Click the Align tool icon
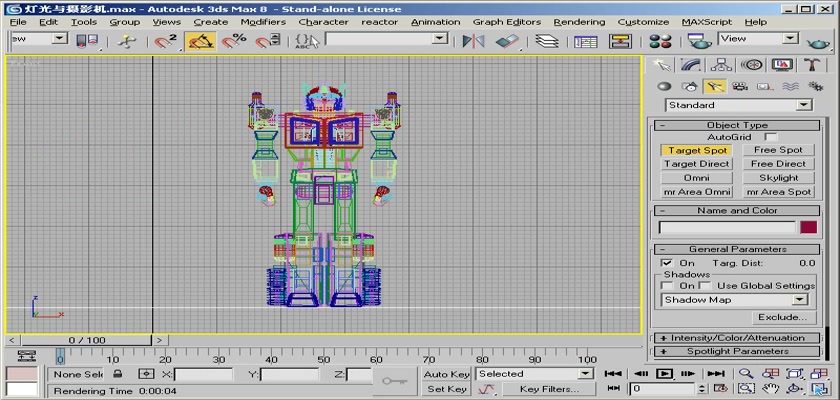Viewport: 840px width, 400px height. click(508, 41)
